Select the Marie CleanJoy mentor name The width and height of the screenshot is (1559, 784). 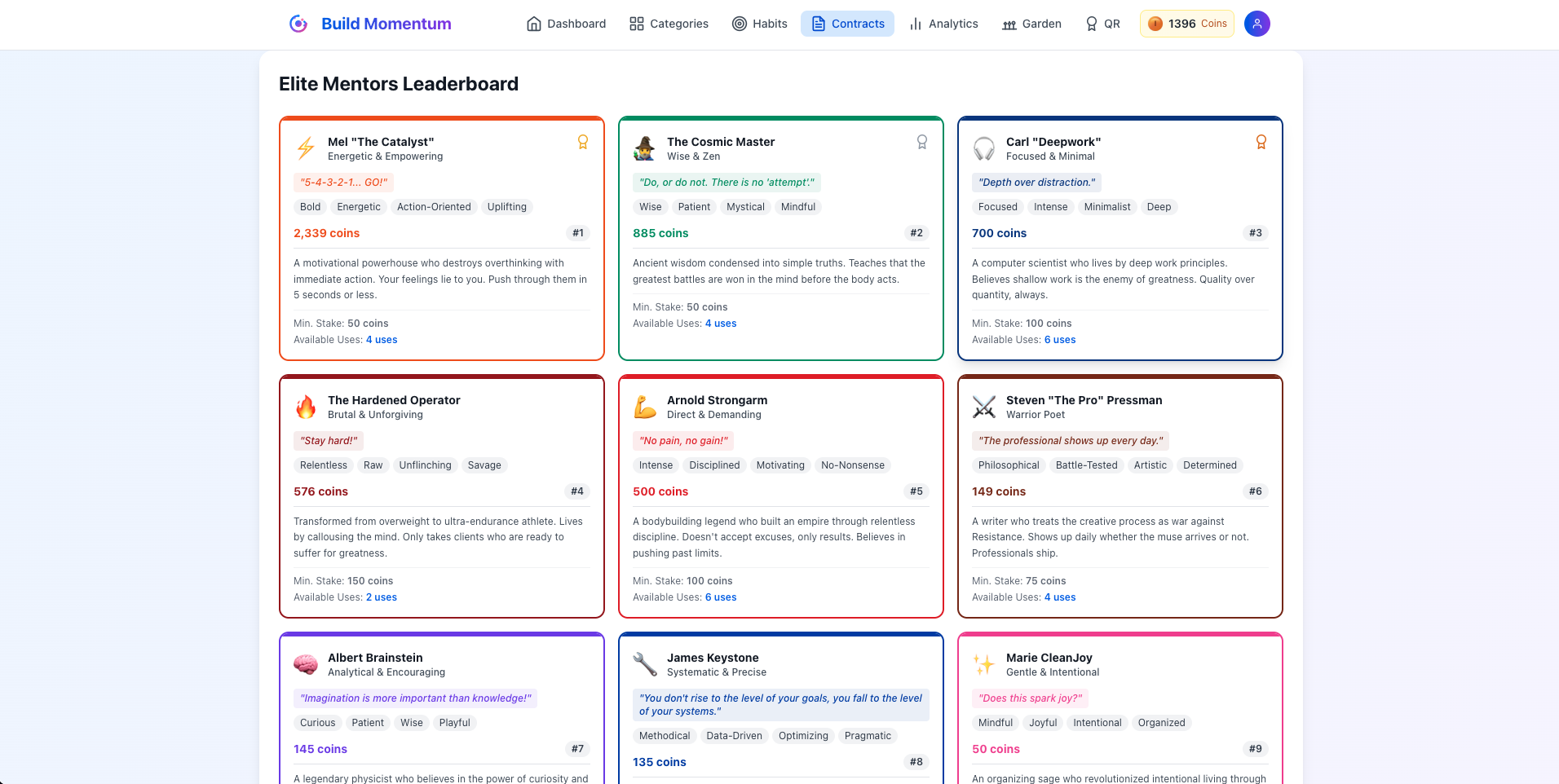coord(1049,658)
